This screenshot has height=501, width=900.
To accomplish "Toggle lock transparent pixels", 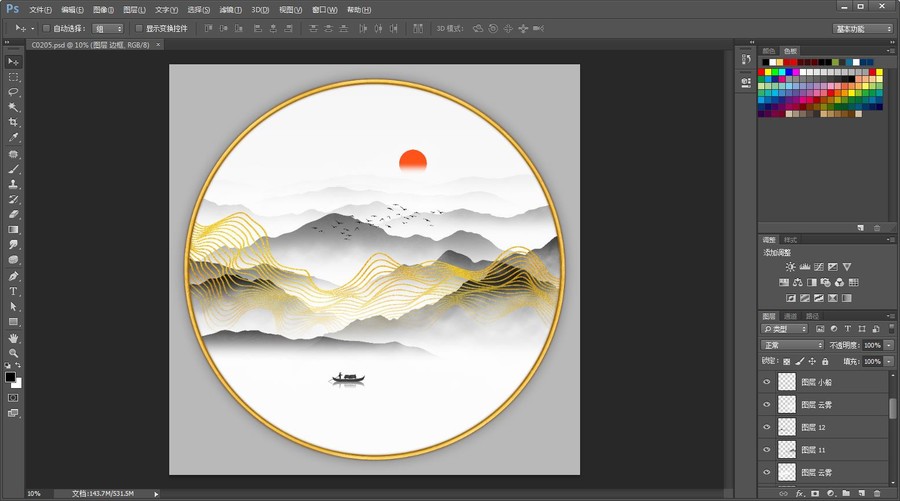I will point(786,362).
